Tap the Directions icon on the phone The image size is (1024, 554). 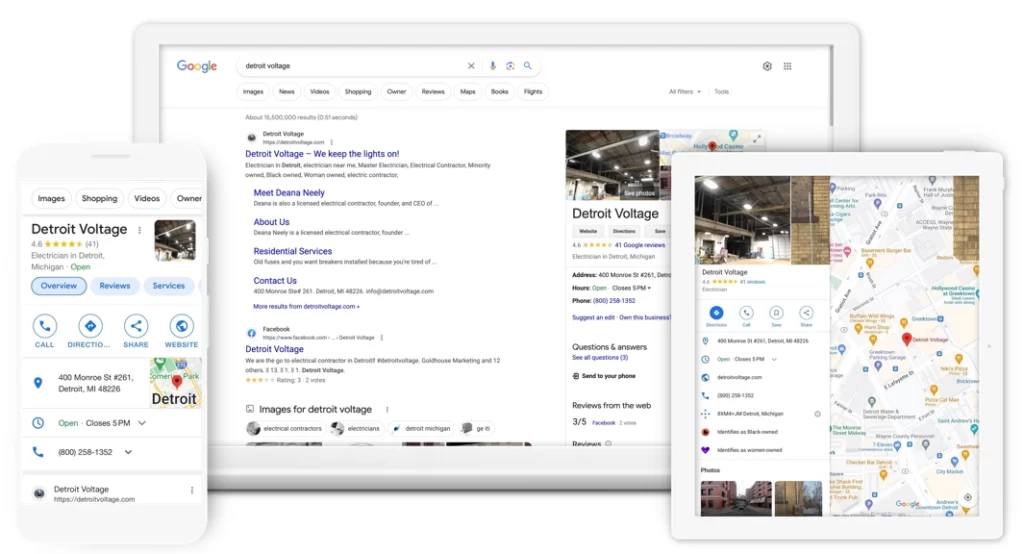pyautogui.click(x=90, y=326)
